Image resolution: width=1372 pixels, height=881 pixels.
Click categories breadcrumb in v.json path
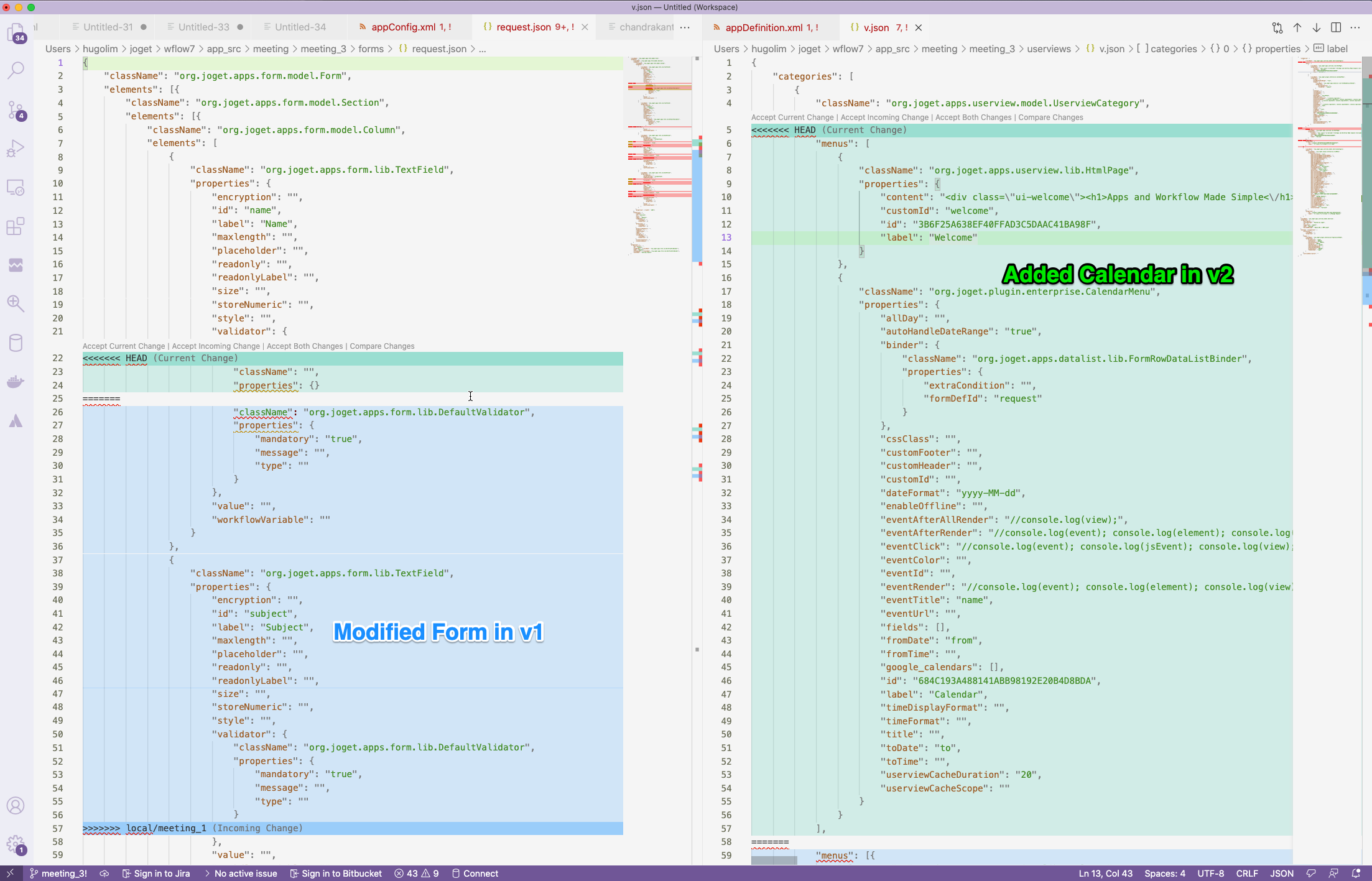[x=1173, y=49]
